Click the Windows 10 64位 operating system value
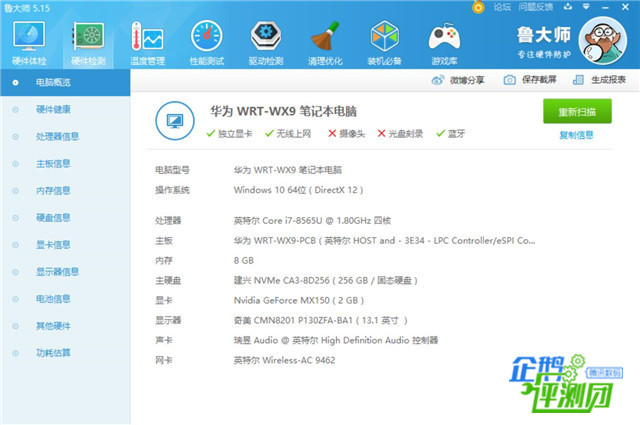Viewport: 640px width, 425px height. click(298, 190)
